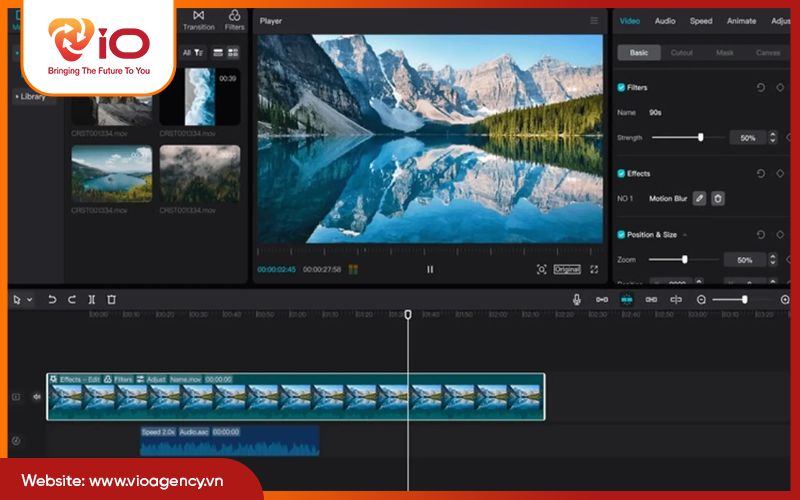Click the Strength value stepper arrows
The width and height of the screenshot is (800, 500).
pos(773,137)
